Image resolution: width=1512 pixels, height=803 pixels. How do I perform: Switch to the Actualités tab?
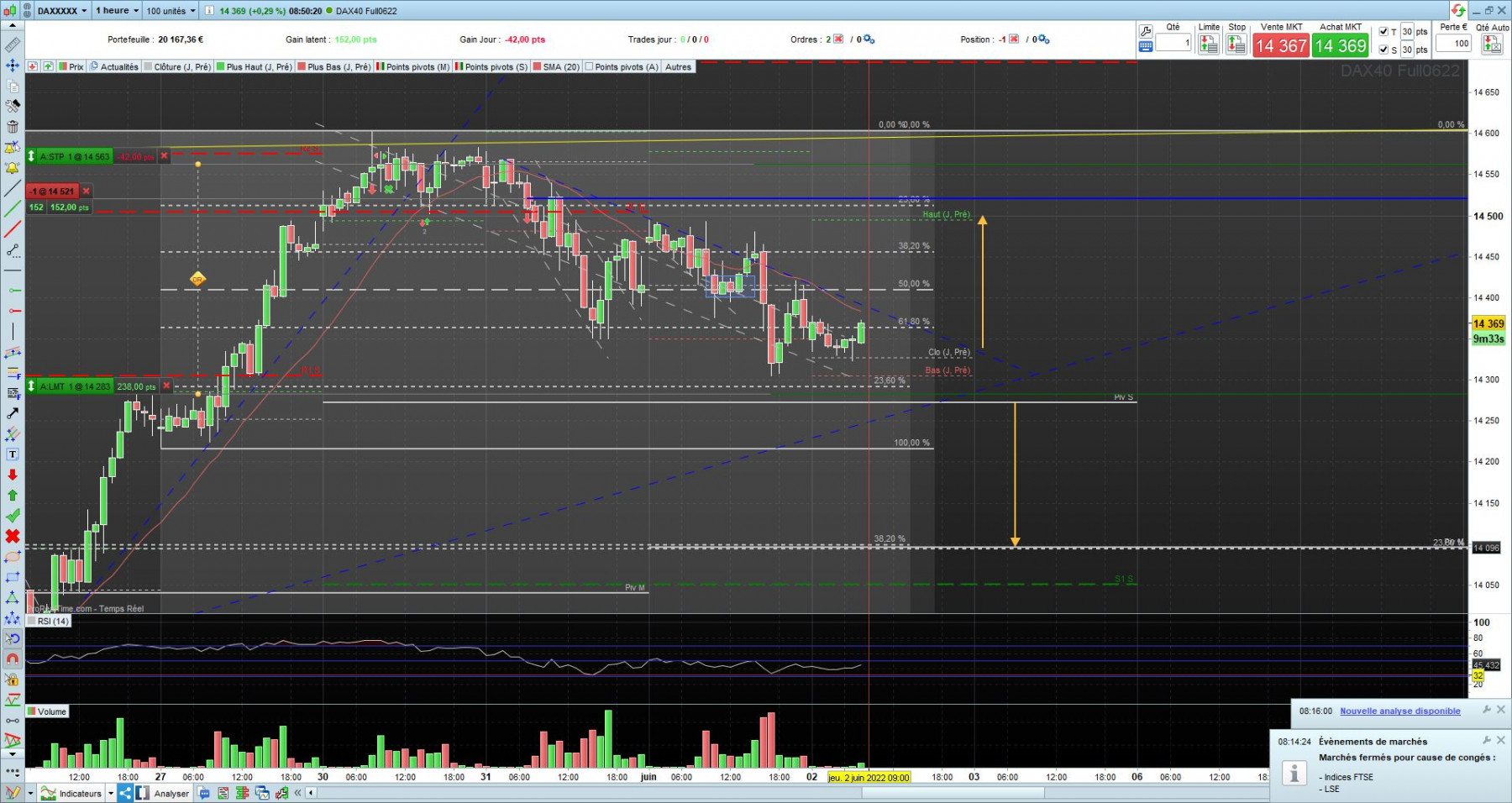tap(115, 67)
